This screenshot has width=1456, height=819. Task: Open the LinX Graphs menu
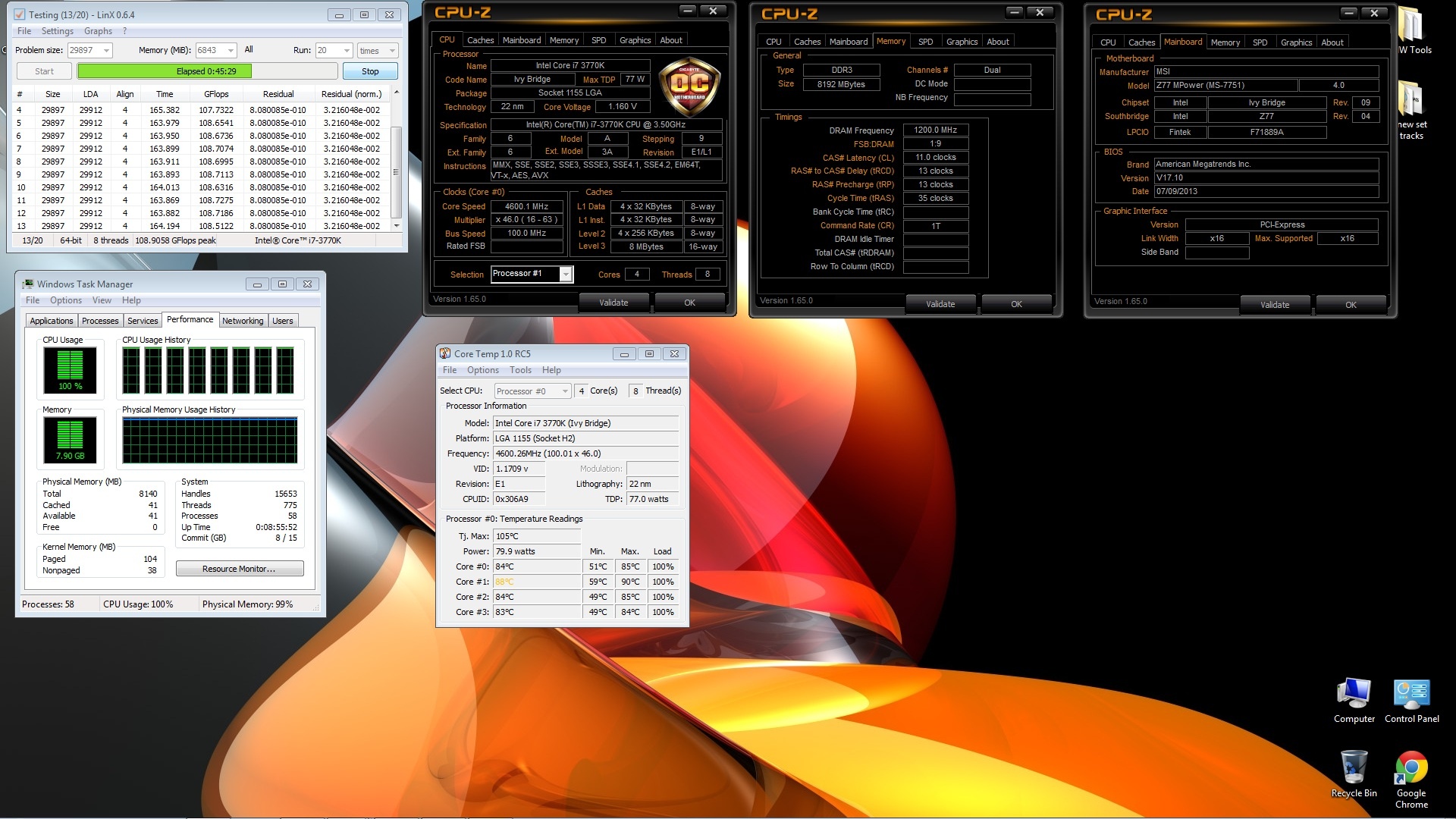point(99,31)
